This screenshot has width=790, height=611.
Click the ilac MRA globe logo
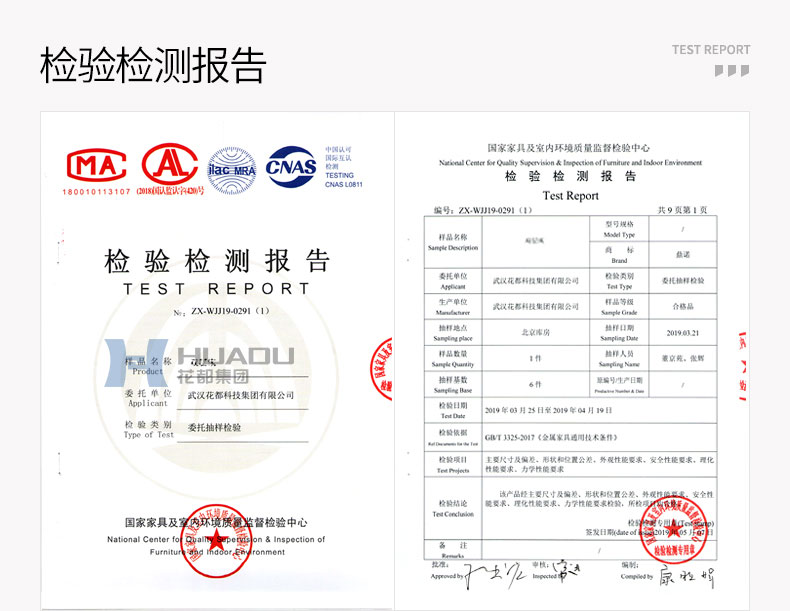(232, 171)
